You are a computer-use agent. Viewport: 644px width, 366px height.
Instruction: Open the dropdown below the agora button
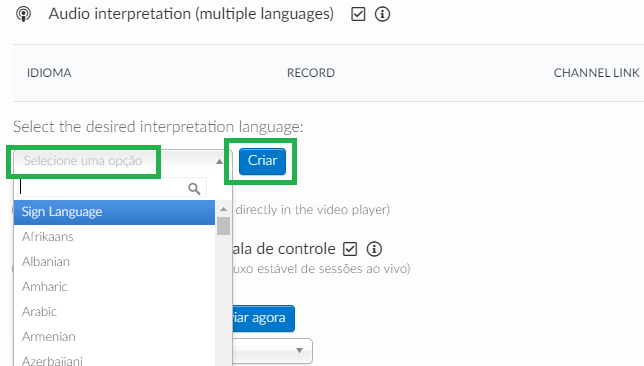272,350
